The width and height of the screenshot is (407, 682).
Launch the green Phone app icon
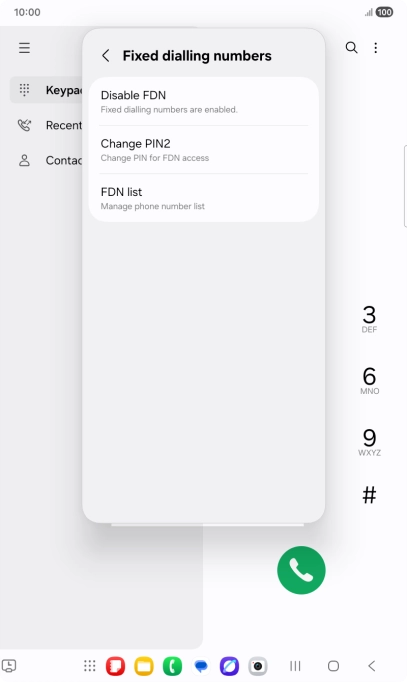pyautogui.click(x=172, y=666)
